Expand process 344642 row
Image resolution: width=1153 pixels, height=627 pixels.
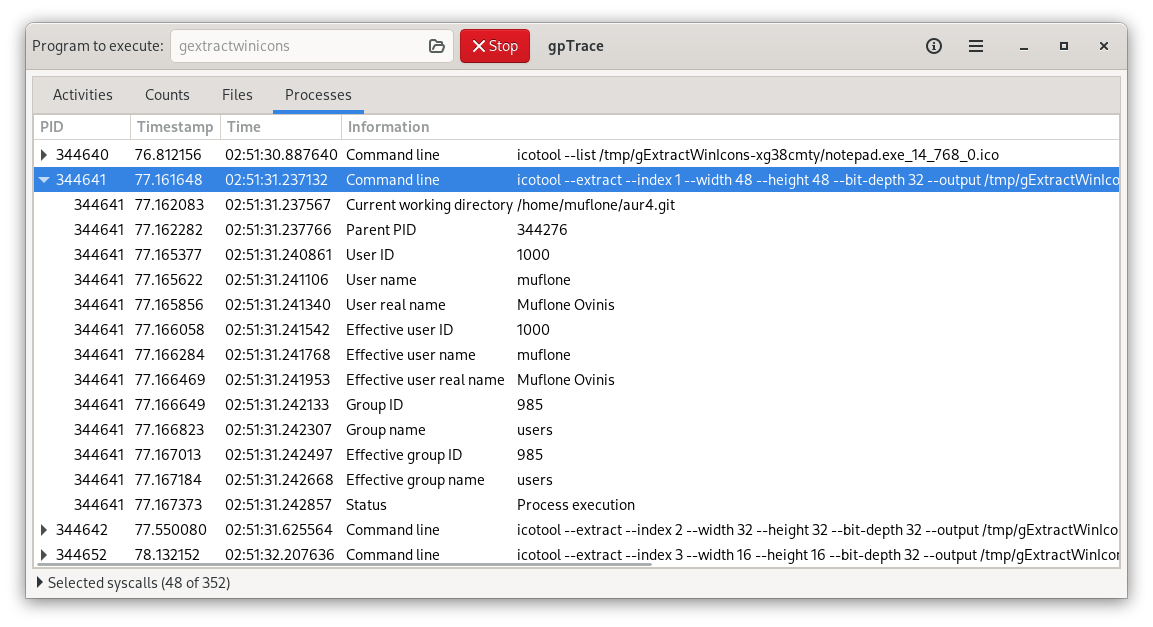(43, 530)
